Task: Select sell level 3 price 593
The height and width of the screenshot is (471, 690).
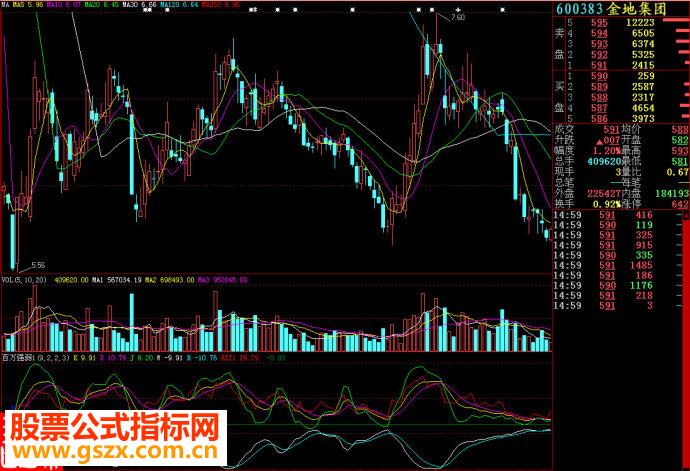Action: (x=599, y=44)
